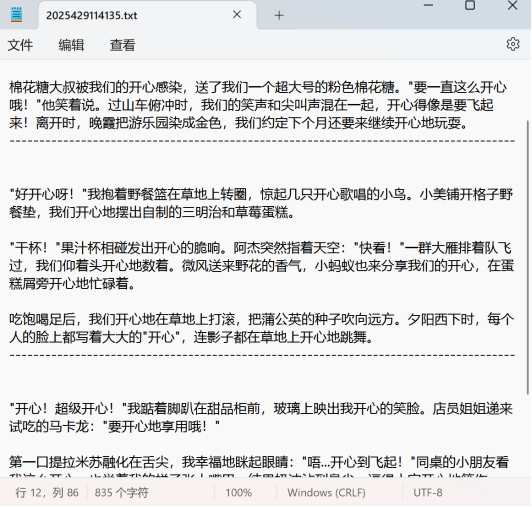Click the Windows (CRLF) line ending indicator
Viewport: 532px width, 507px height.
(326, 492)
